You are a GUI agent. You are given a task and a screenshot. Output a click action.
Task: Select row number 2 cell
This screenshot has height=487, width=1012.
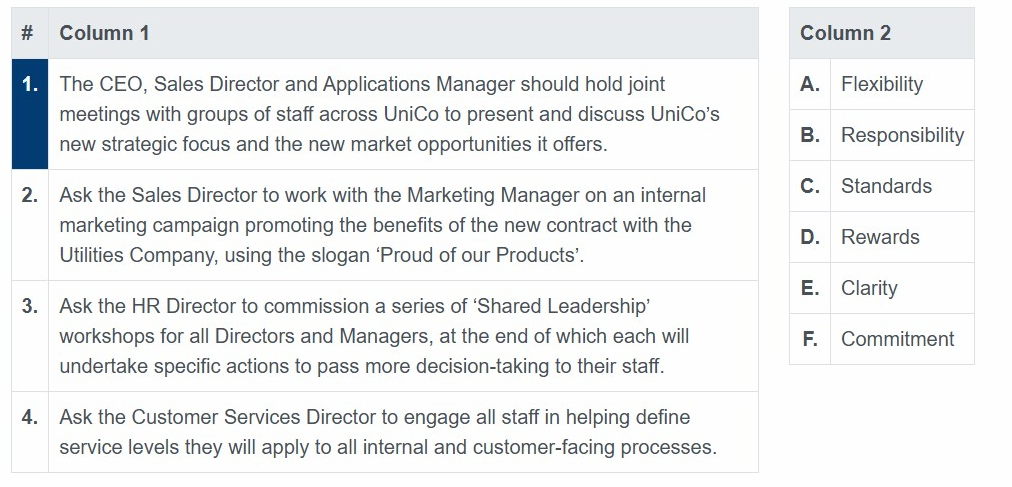click(x=30, y=225)
